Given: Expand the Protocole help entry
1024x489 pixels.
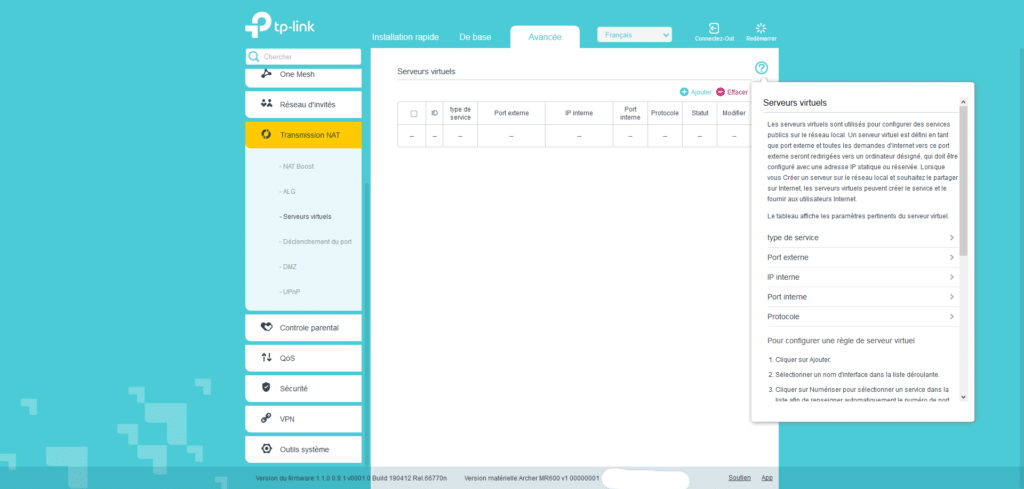Looking at the screenshot, I should 861,316.
